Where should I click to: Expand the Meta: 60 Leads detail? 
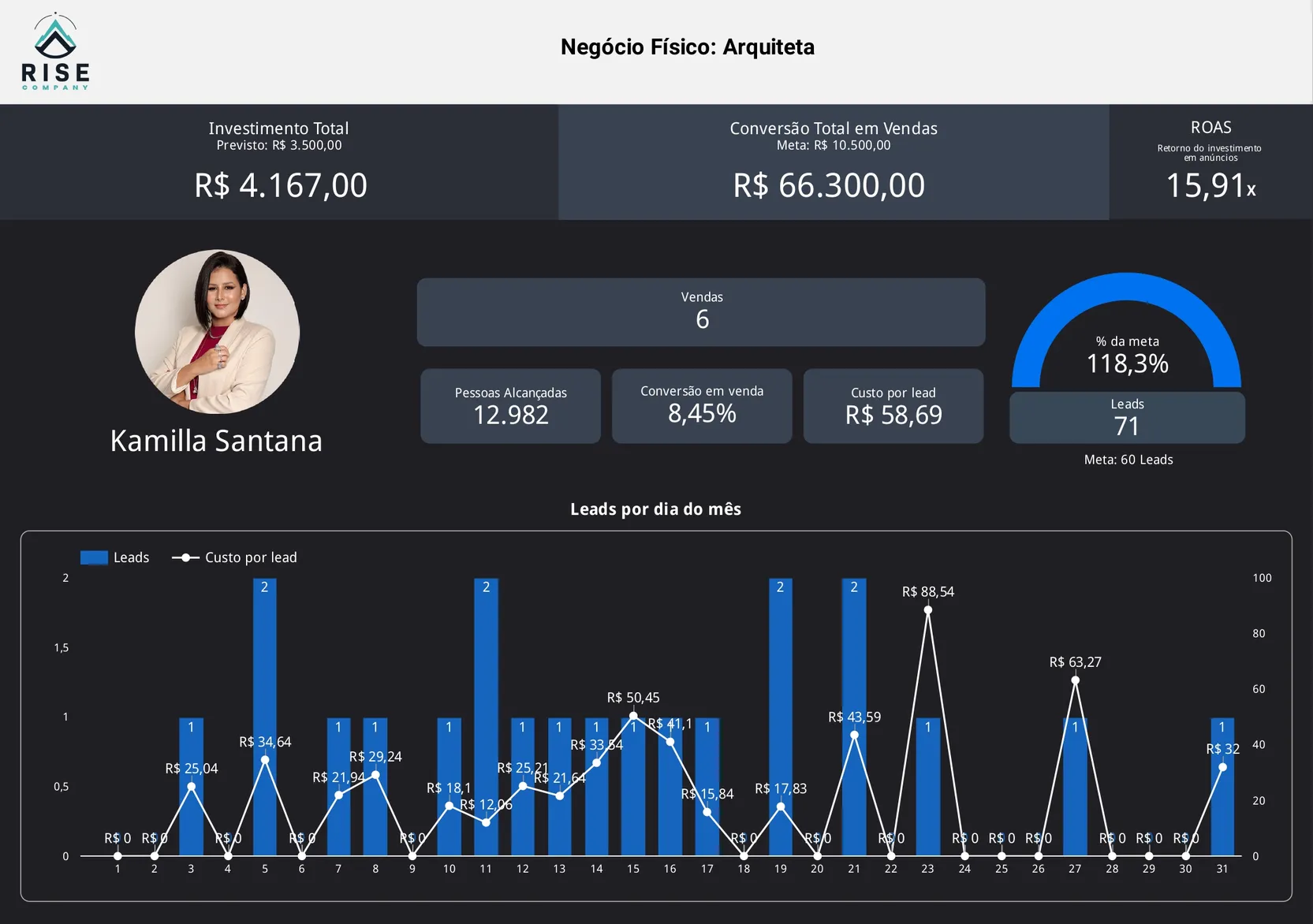click(1127, 459)
